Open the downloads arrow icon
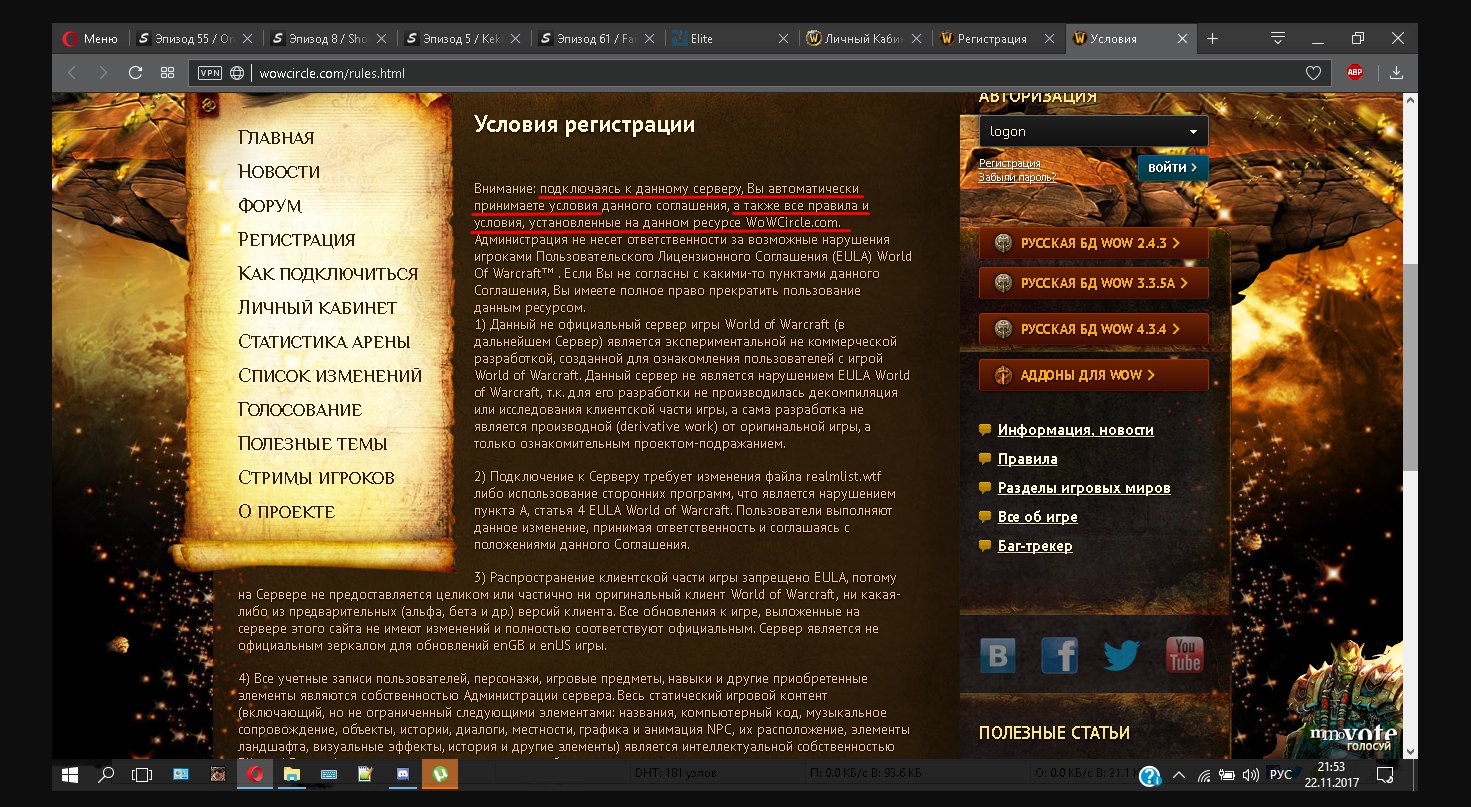The width and height of the screenshot is (1471, 807). 1397,73
